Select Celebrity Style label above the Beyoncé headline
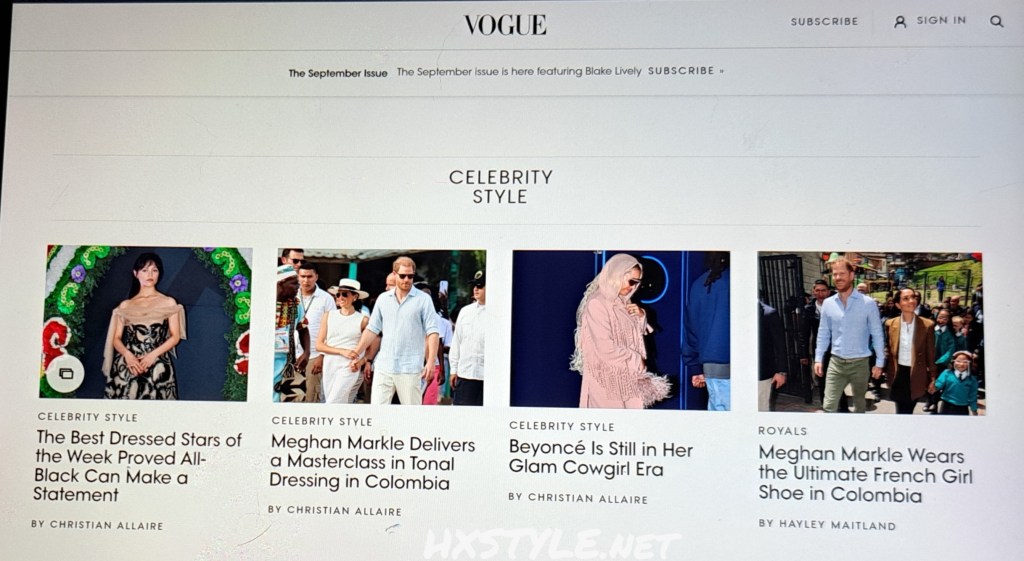Image resolution: width=1024 pixels, height=561 pixels. pos(562,426)
